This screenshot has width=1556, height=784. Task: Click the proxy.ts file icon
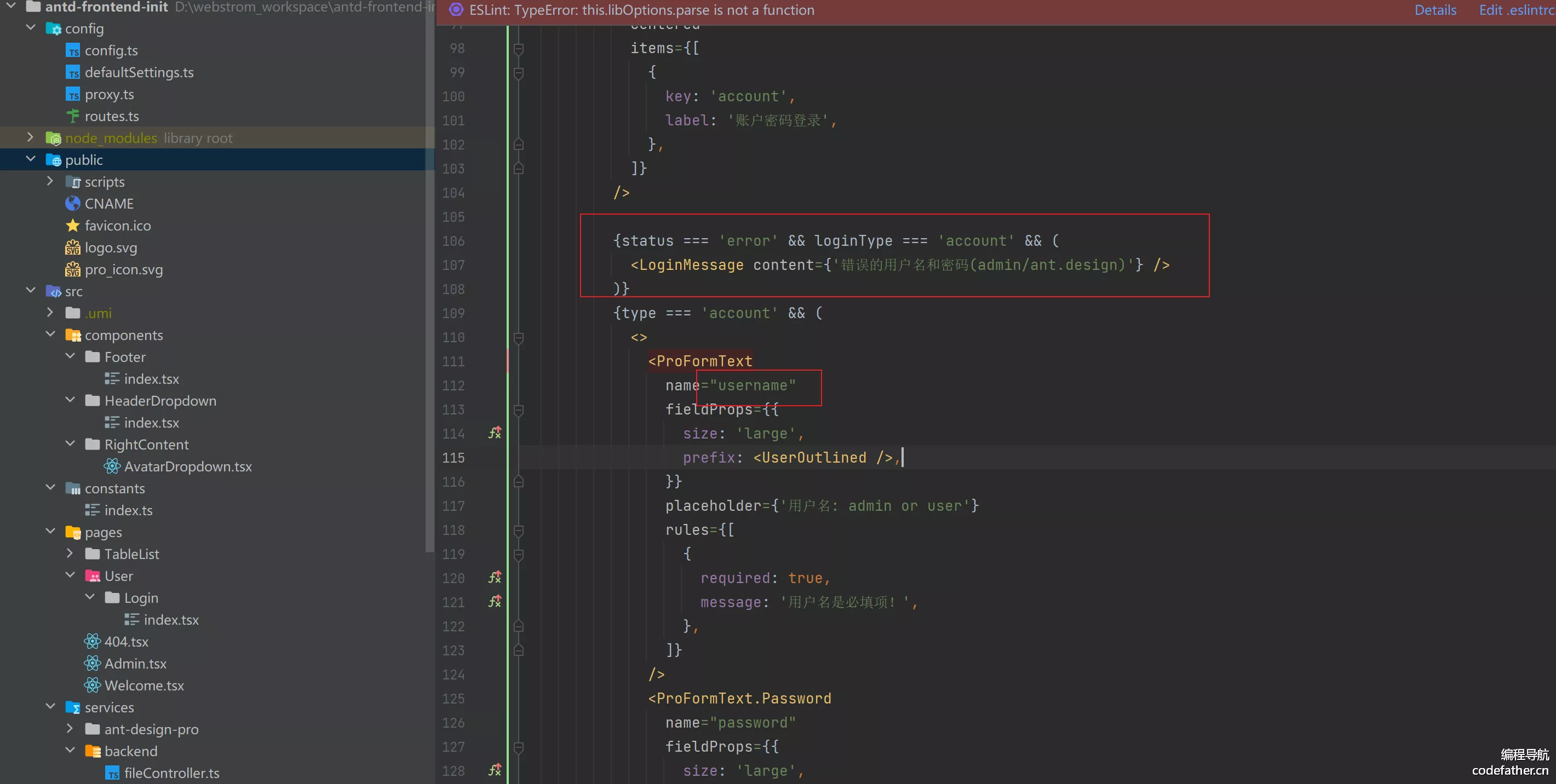[x=72, y=94]
